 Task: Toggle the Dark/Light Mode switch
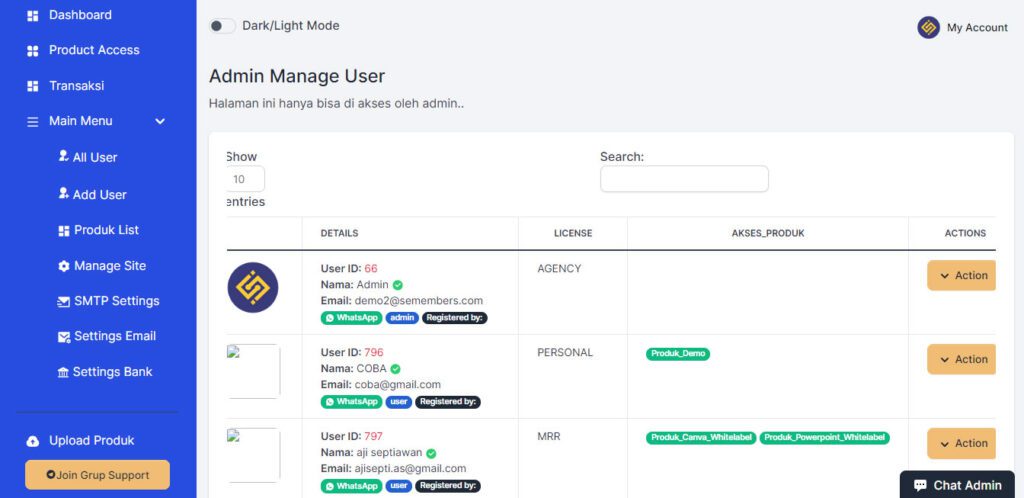click(222, 26)
